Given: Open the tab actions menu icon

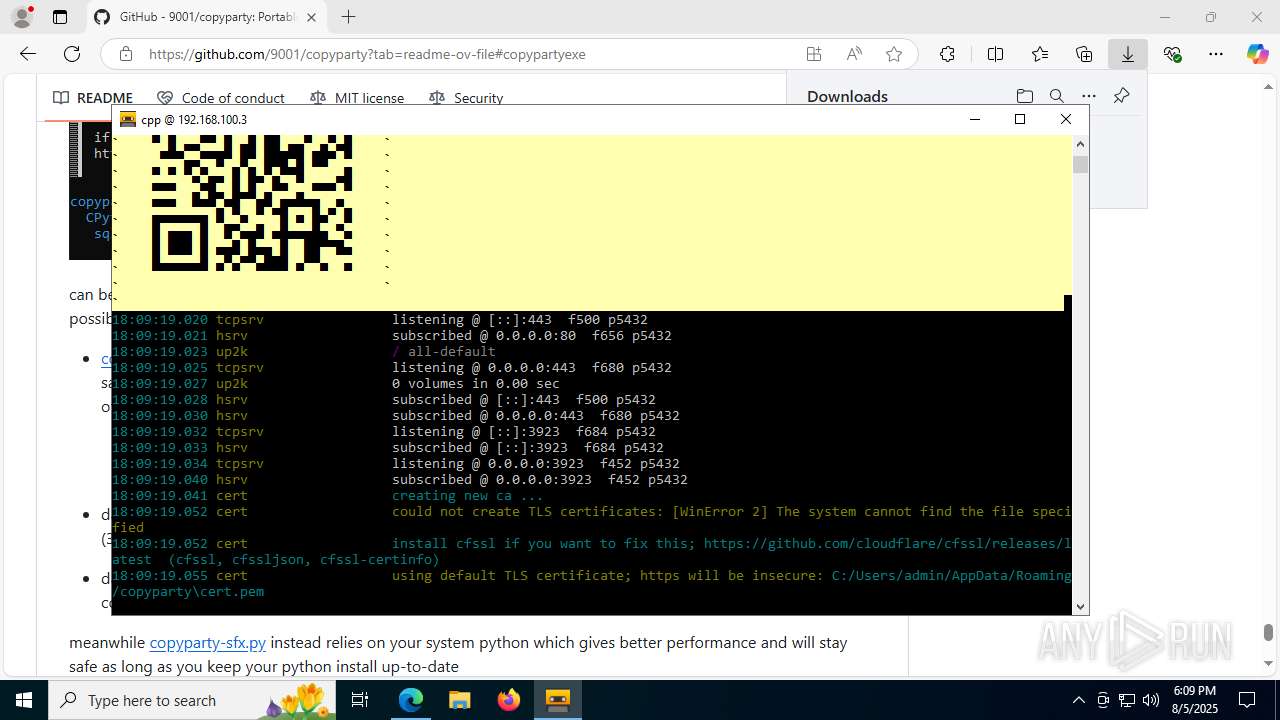Looking at the screenshot, I should [x=60, y=17].
